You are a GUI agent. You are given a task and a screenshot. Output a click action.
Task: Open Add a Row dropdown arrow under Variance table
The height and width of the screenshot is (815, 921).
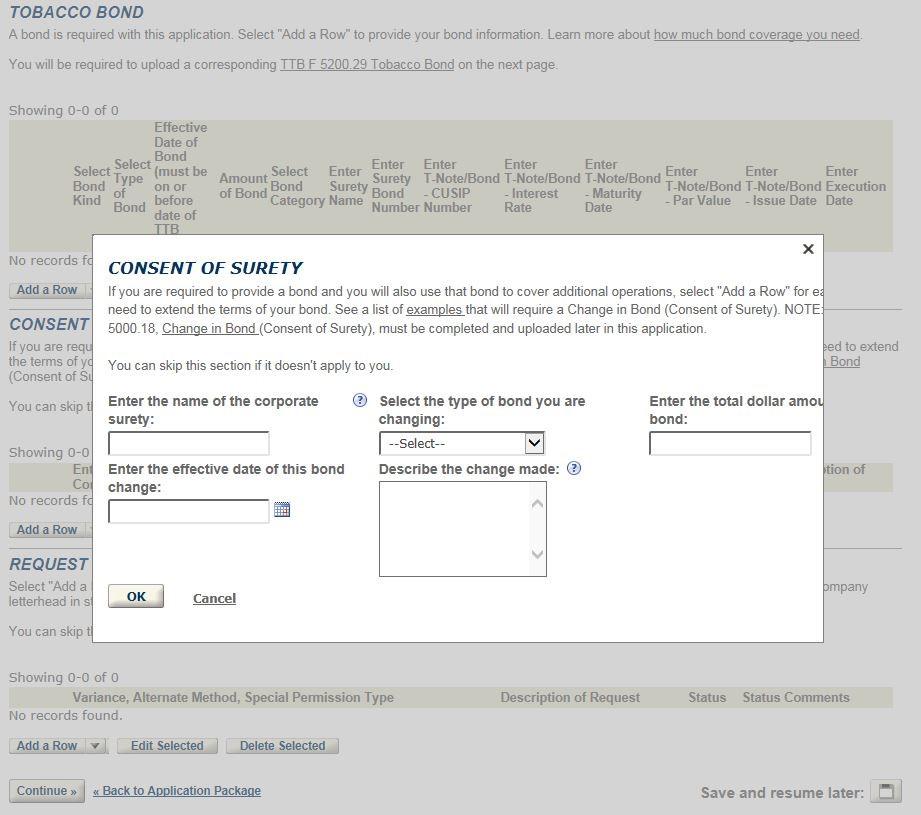95,746
